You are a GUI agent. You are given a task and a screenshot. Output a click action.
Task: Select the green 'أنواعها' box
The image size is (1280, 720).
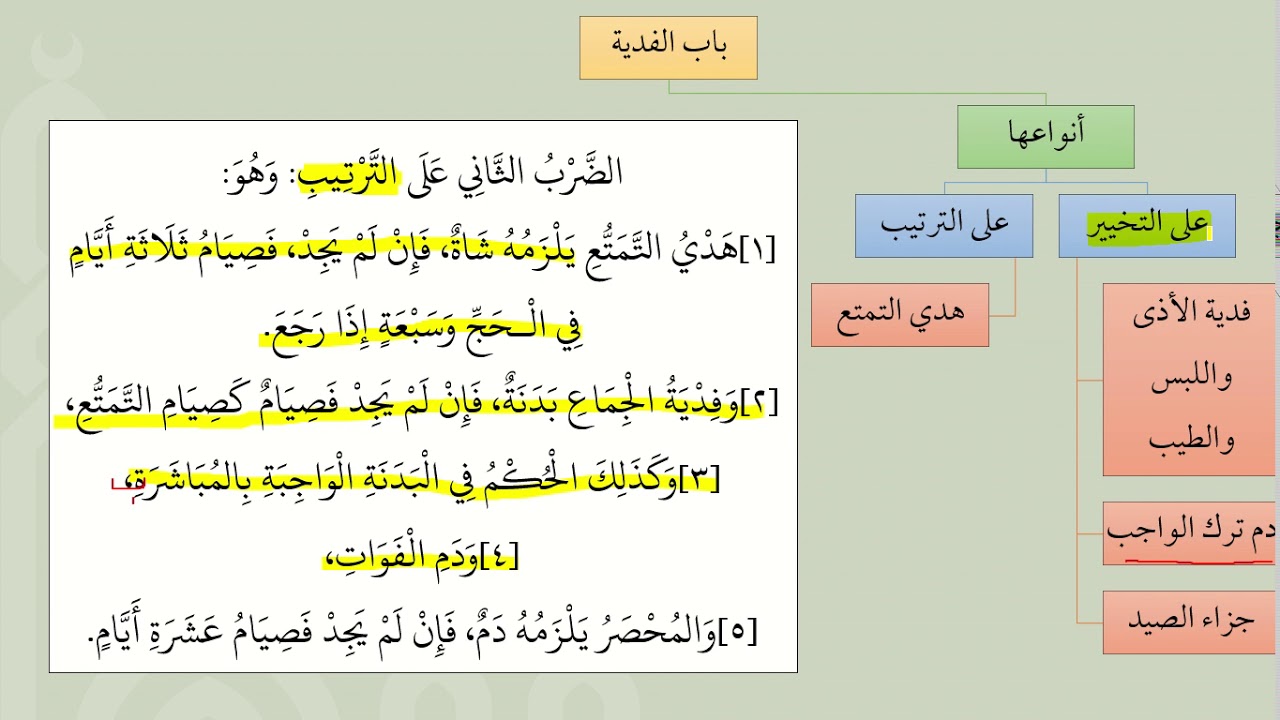1046,137
